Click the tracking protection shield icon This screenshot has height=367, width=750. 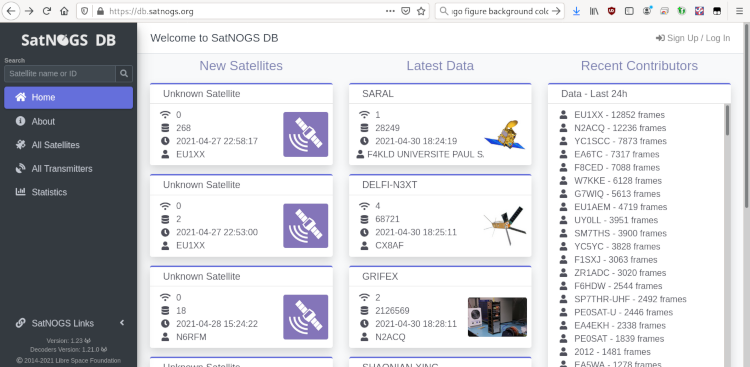85,11
